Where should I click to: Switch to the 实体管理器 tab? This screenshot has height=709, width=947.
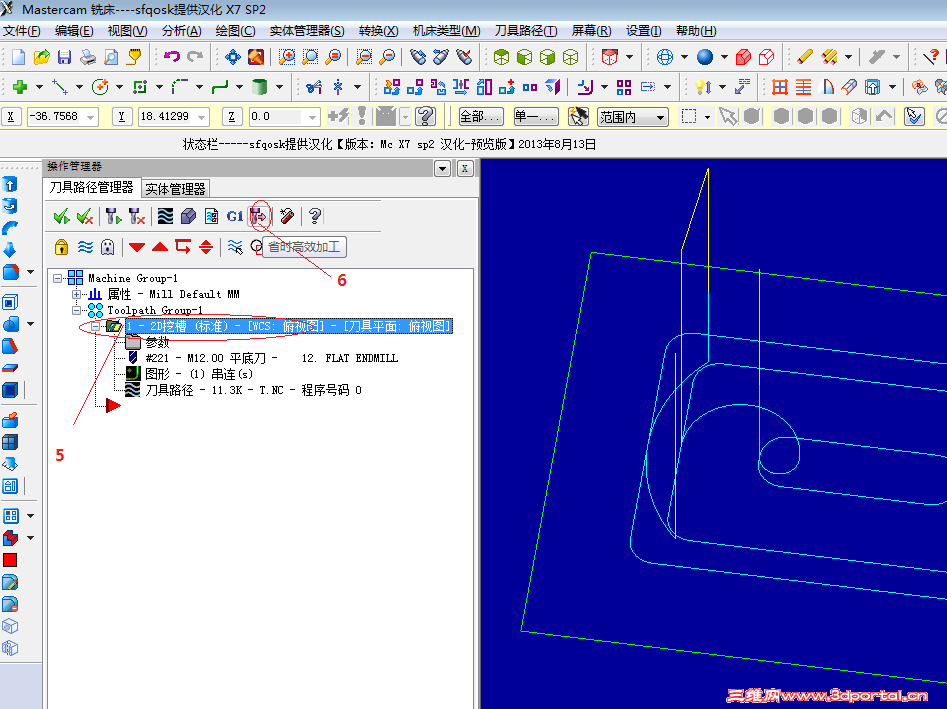pyautogui.click(x=175, y=189)
